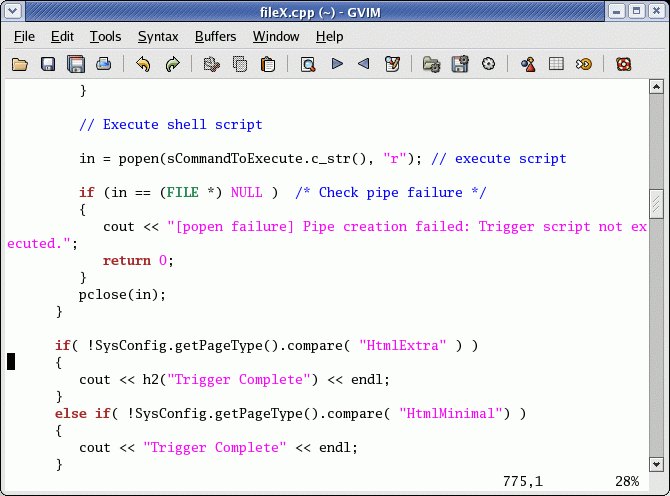
Task: Close the GVIM window
Action: pyautogui.click(x=656, y=11)
